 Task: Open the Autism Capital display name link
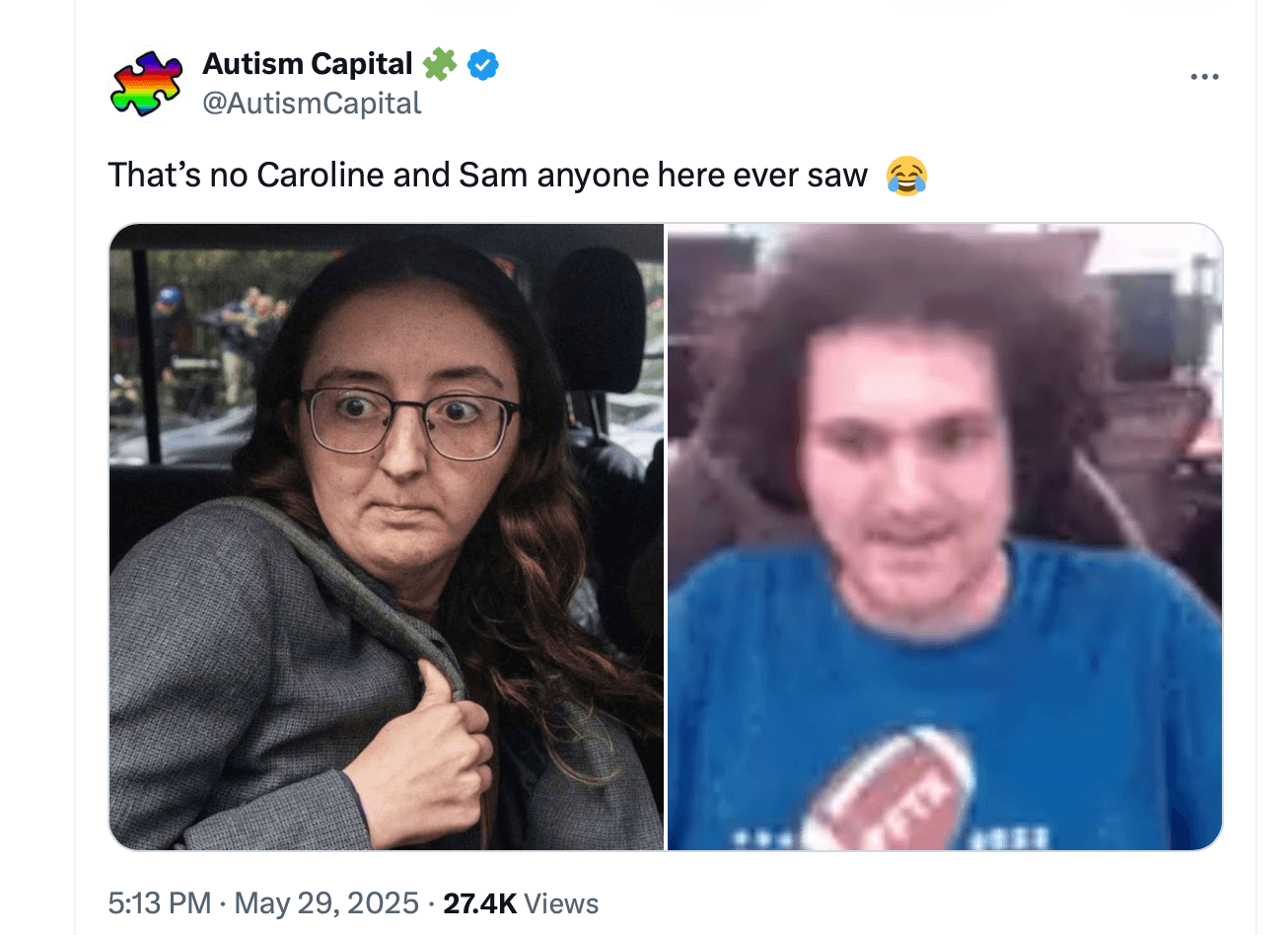pos(308,64)
